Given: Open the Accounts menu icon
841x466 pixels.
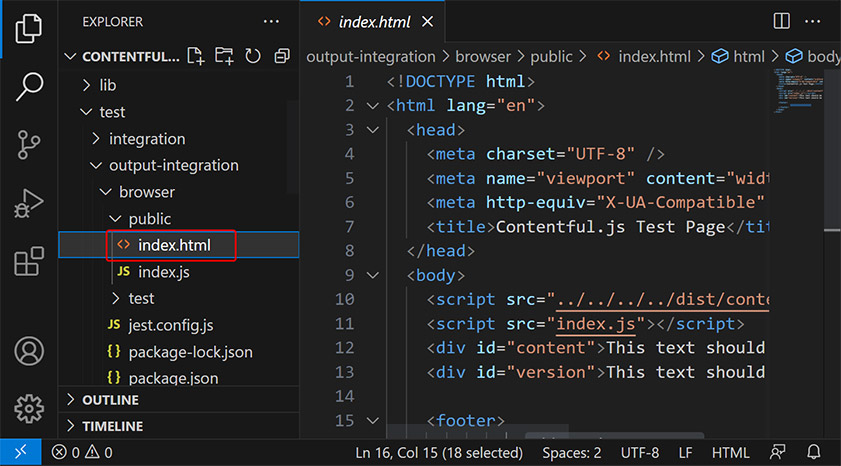Looking at the screenshot, I should pyautogui.click(x=29, y=351).
